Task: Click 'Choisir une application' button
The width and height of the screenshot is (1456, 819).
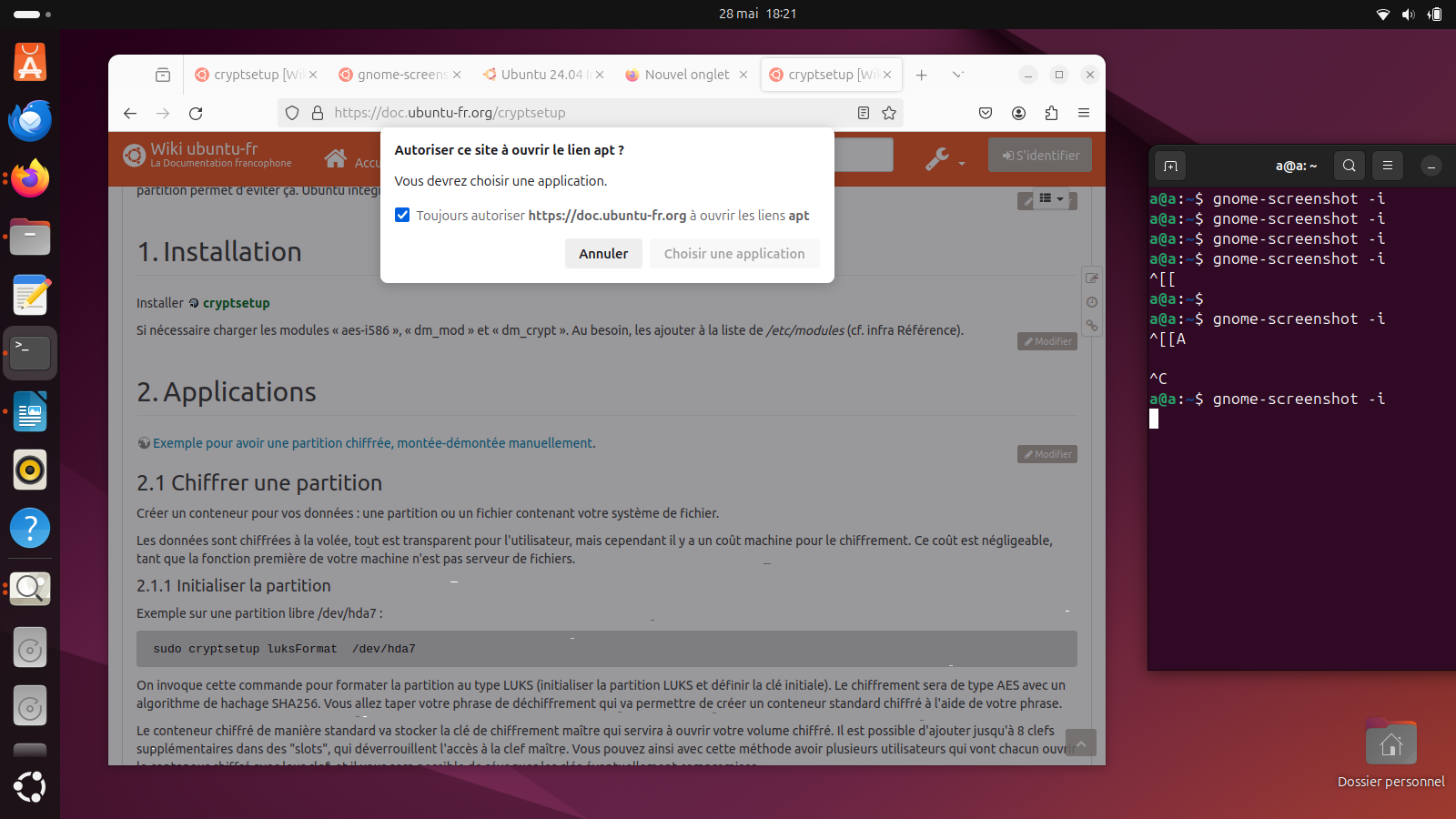Action: [734, 254]
